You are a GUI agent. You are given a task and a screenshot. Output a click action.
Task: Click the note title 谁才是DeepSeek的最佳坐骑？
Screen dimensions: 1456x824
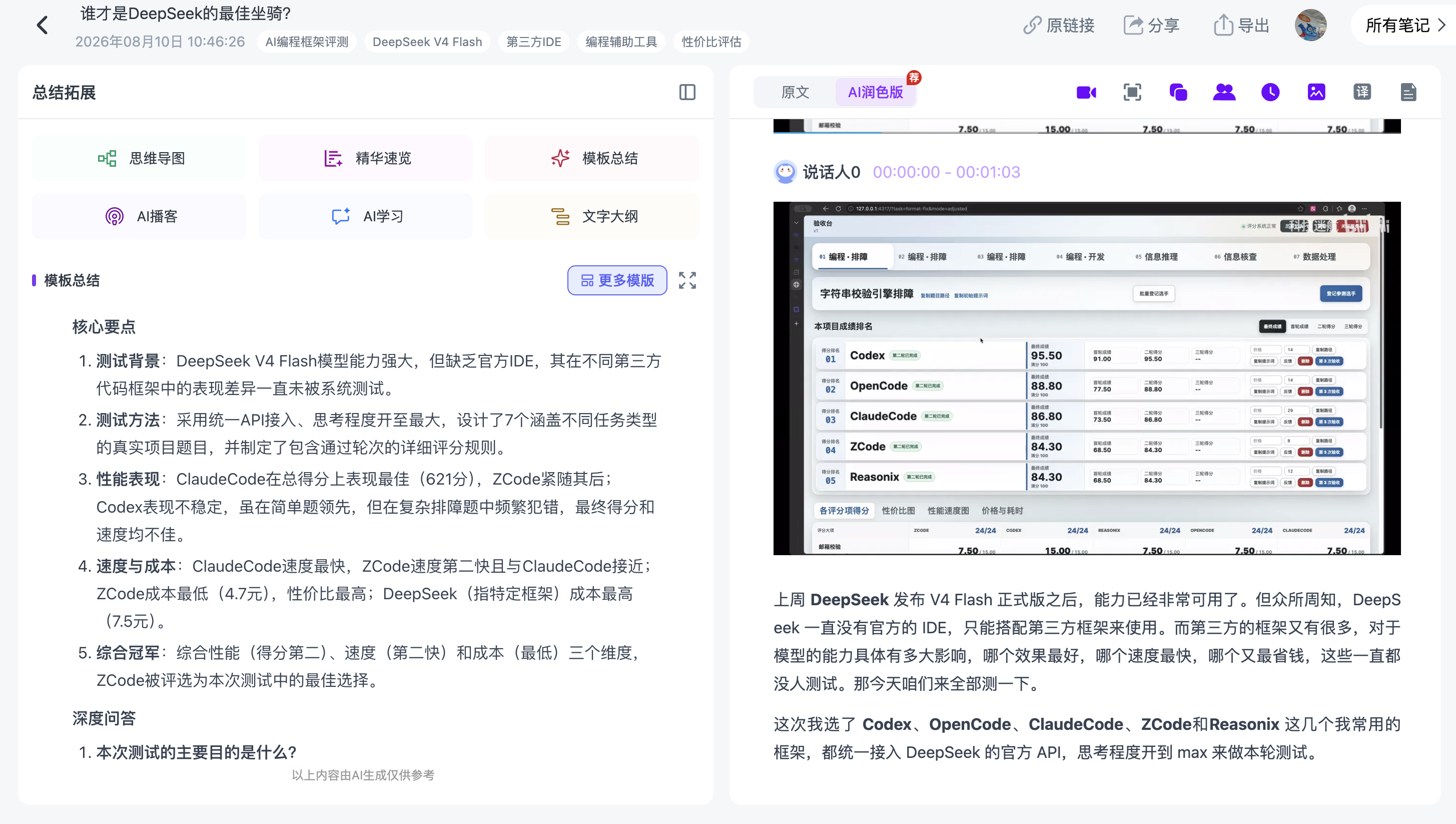[x=185, y=13]
